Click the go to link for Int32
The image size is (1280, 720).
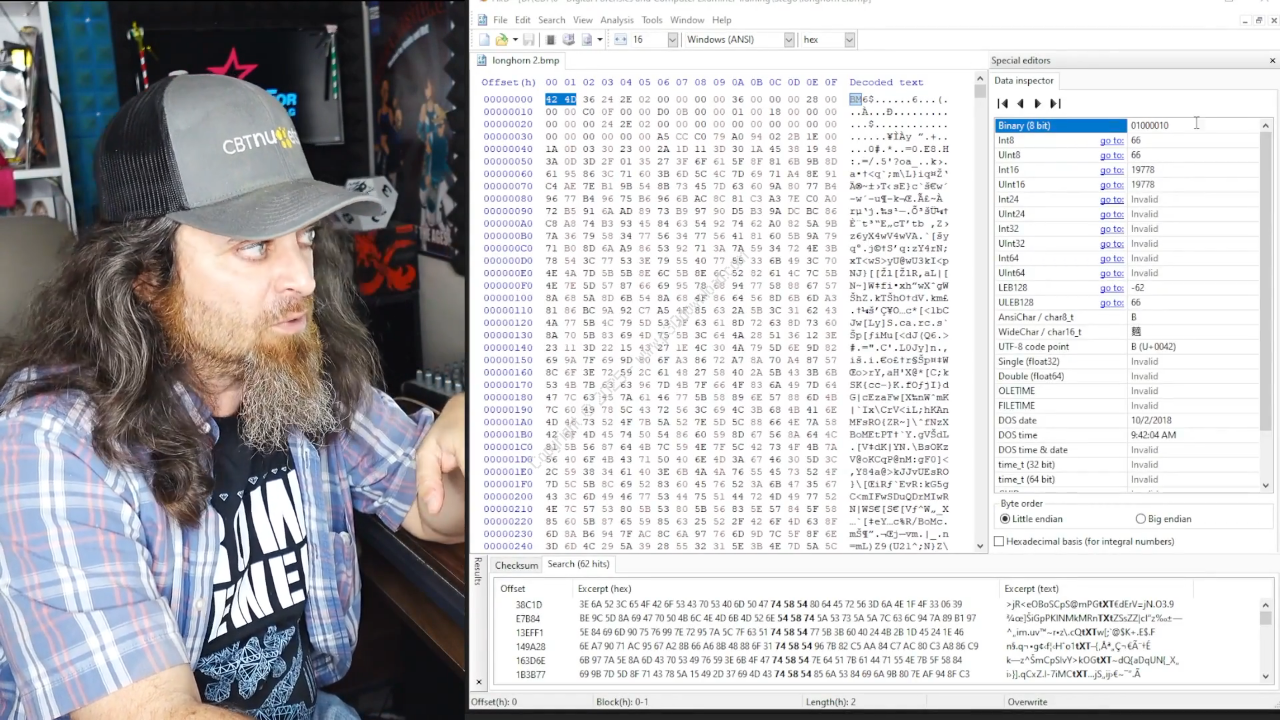(1111, 229)
